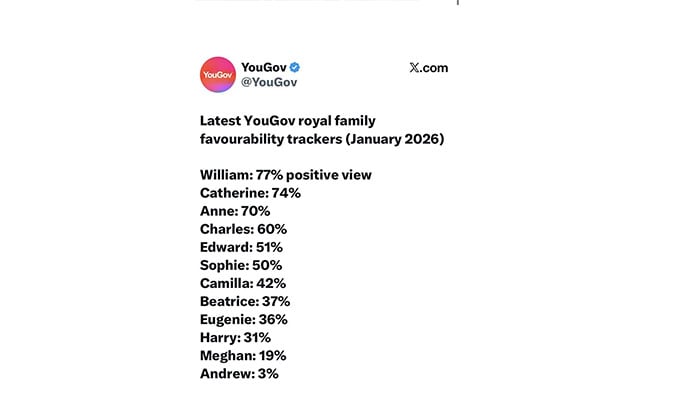This screenshot has height=400, width=700.
Task: Select the Camilla 42% line
Action: [x=243, y=283]
